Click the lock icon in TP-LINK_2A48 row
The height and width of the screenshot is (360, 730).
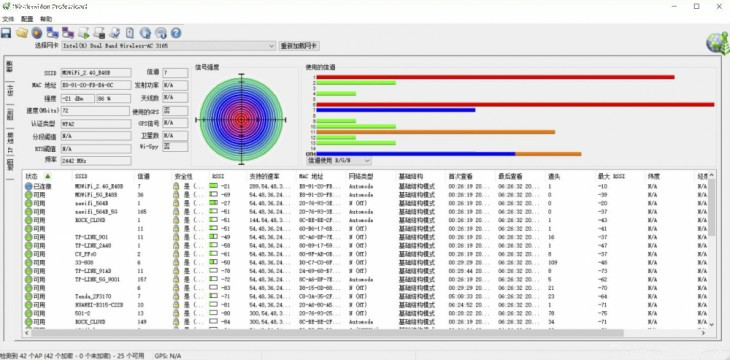176,245
